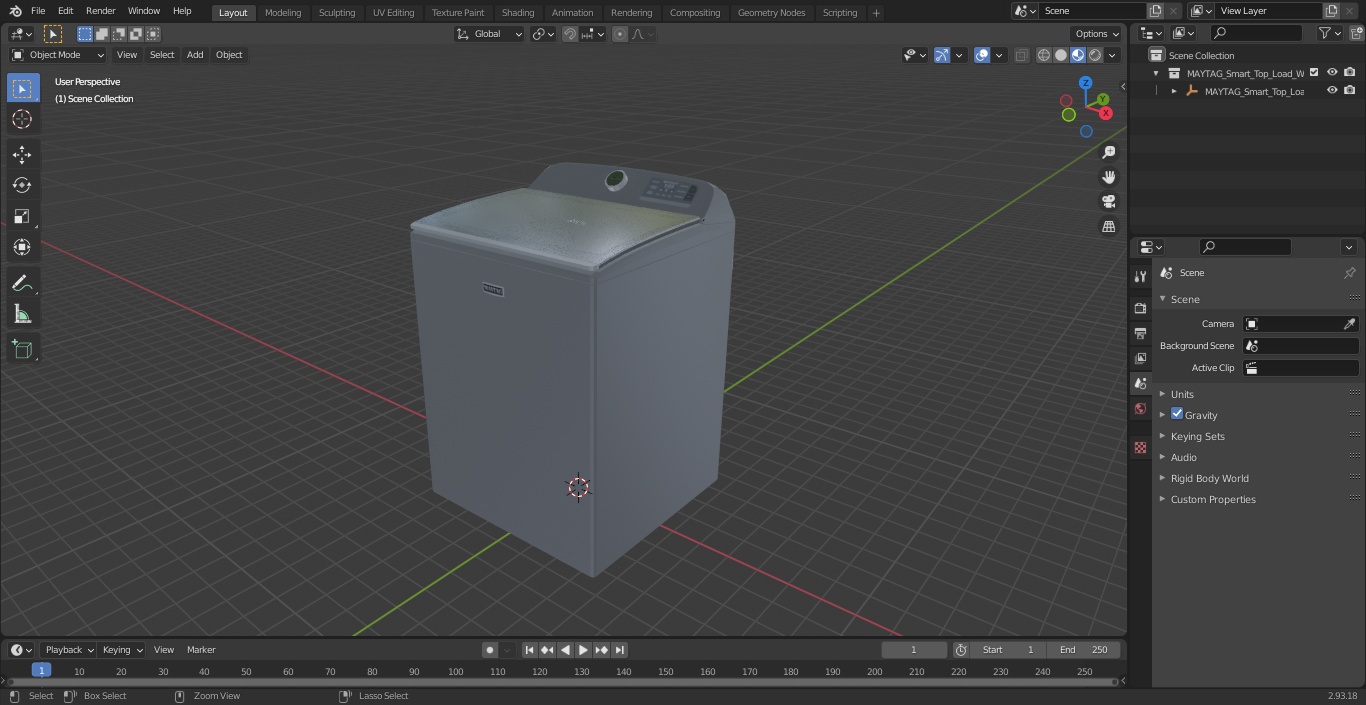
Task: Open the File menu
Action: pos(38,11)
